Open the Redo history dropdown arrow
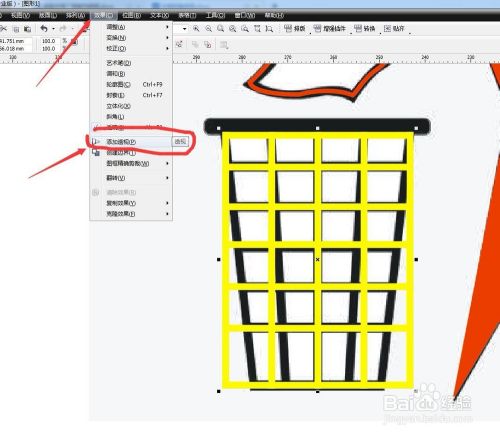Viewport: 500px width, 436px height. pyautogui.click(x=72, y=29)
